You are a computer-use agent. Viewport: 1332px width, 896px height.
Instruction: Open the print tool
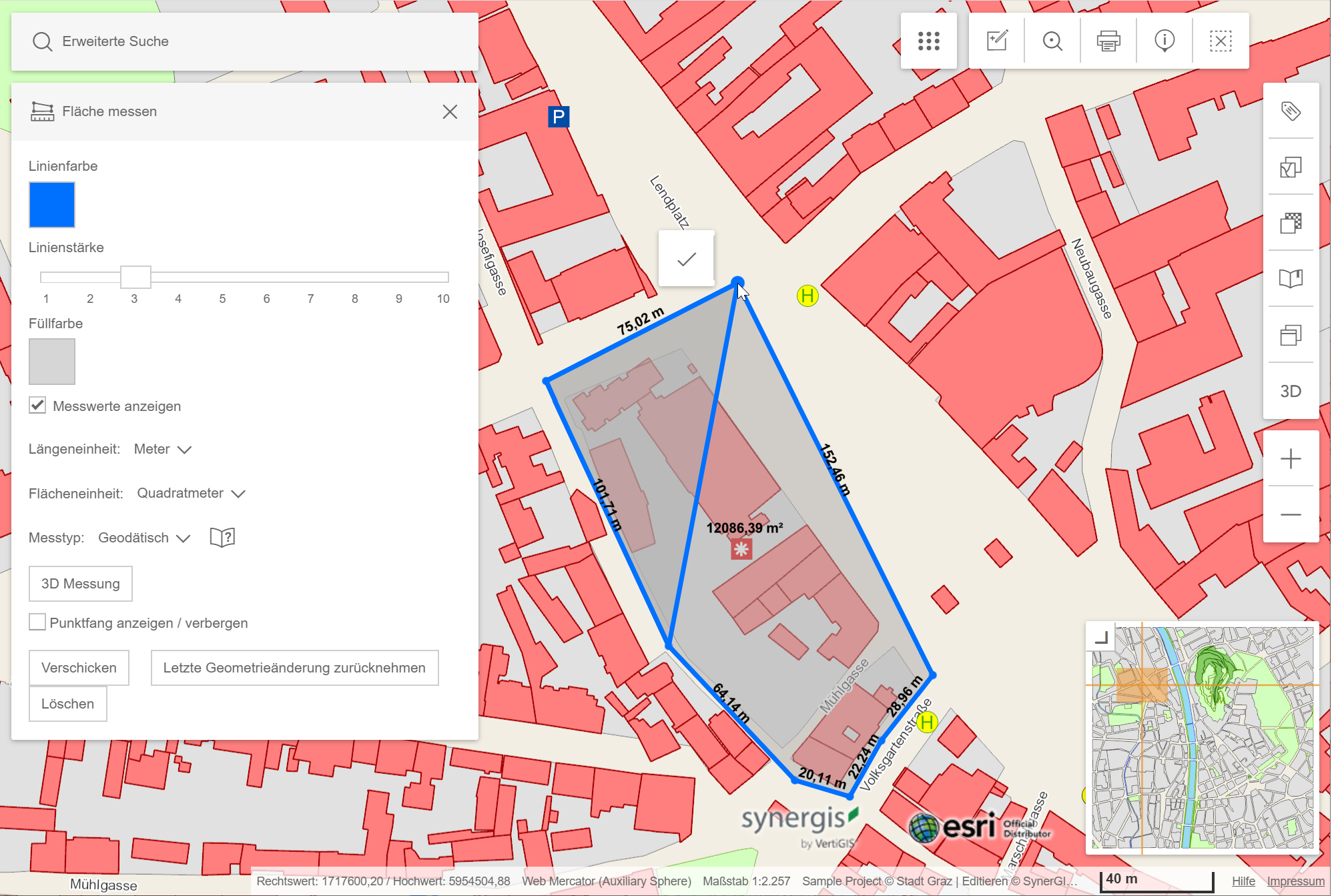(x=1108, y=41)
